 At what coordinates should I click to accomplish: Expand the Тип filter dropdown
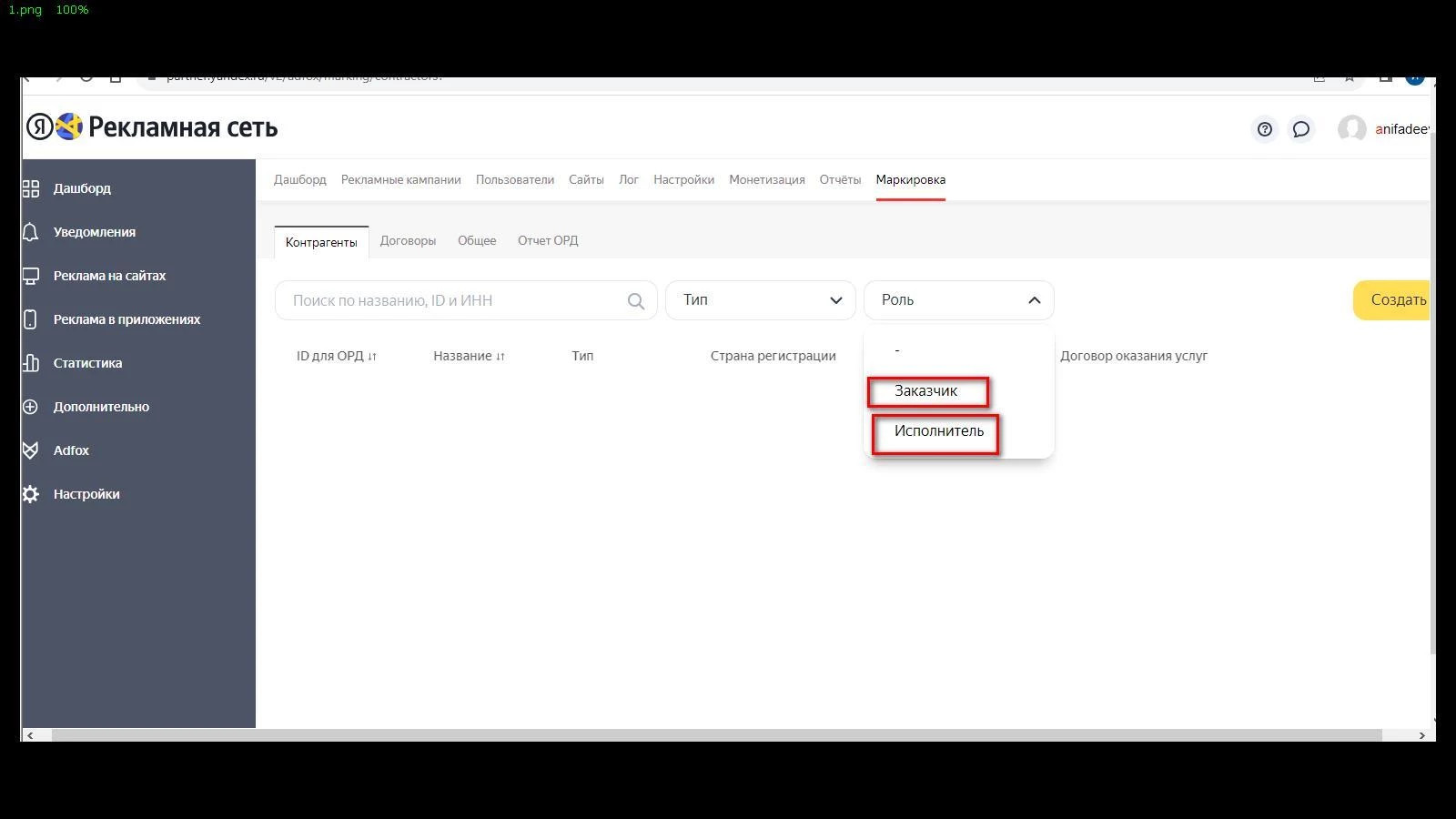pyautogui.click(x=761, y=300)
